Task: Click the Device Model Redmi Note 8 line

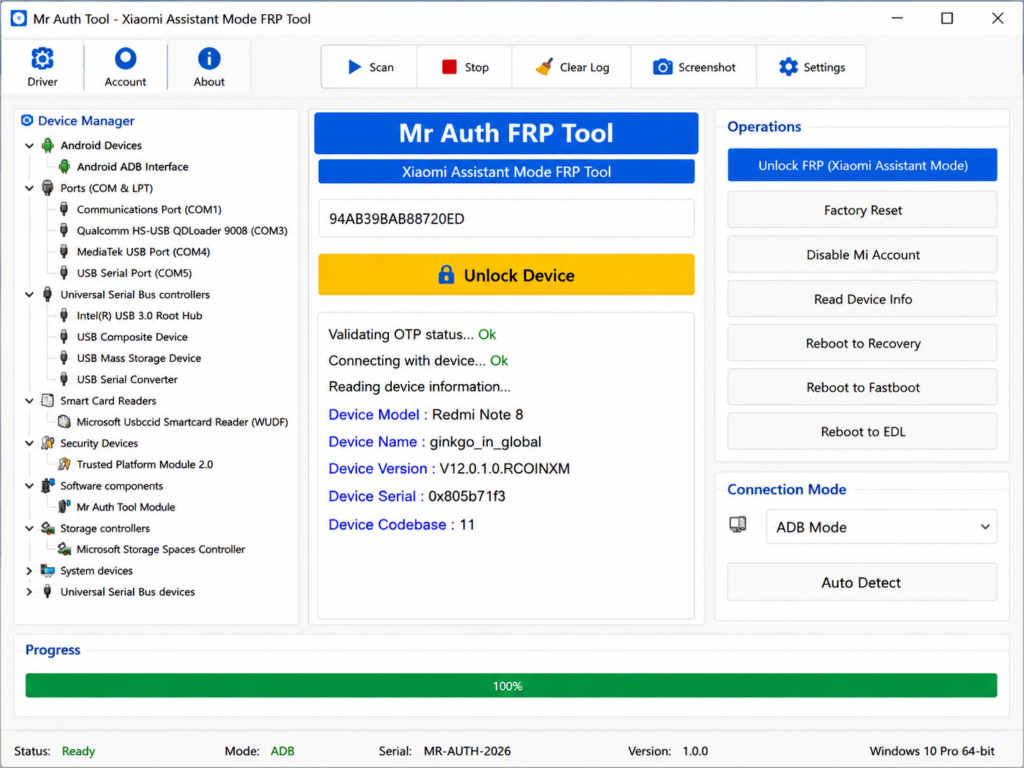Action: tap(426, 414)
